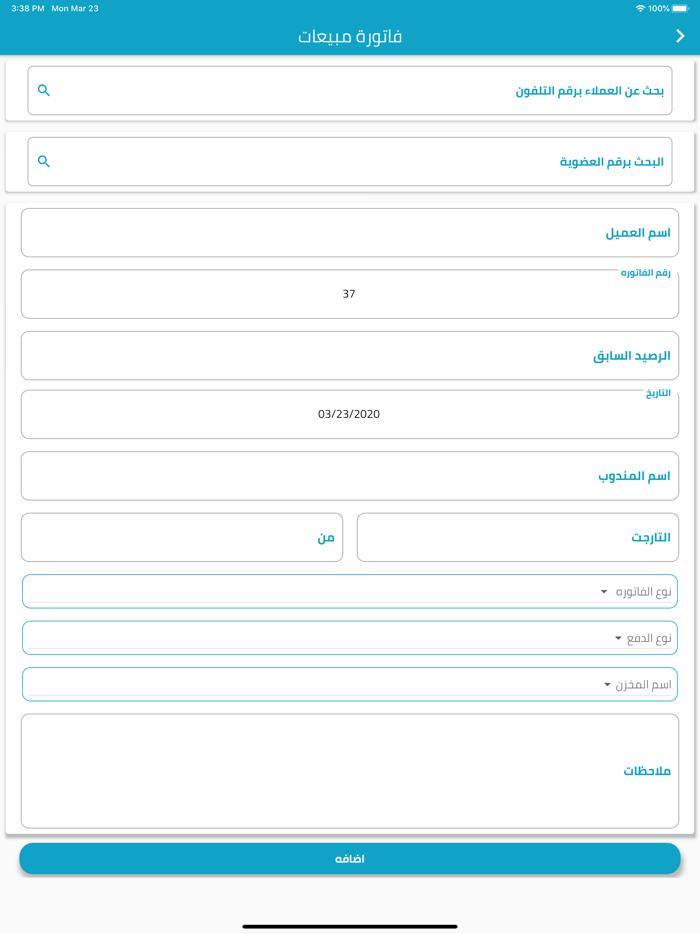Viewport: 700px width, 934px height.
Task: Click the اسم المندوب input field
Action: click(350, 476)
